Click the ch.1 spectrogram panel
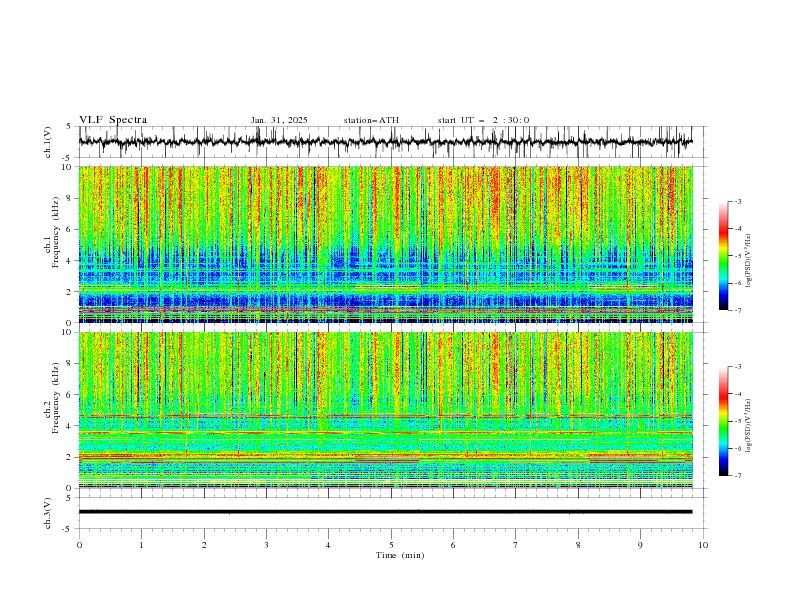Screen dimensions: 792x612 385,244
